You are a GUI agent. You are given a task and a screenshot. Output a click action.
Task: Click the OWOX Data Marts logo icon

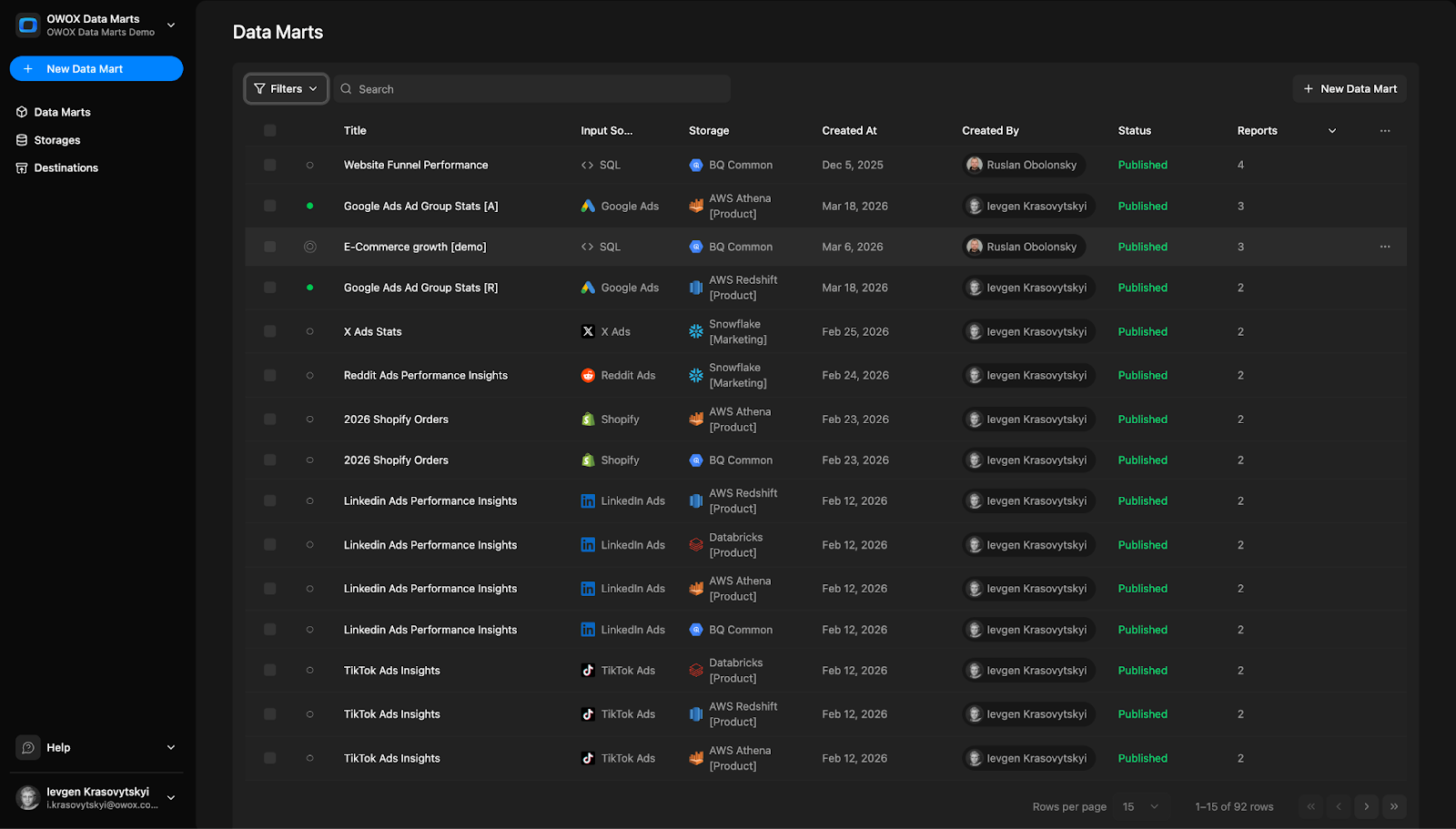[x=28, y=25]
